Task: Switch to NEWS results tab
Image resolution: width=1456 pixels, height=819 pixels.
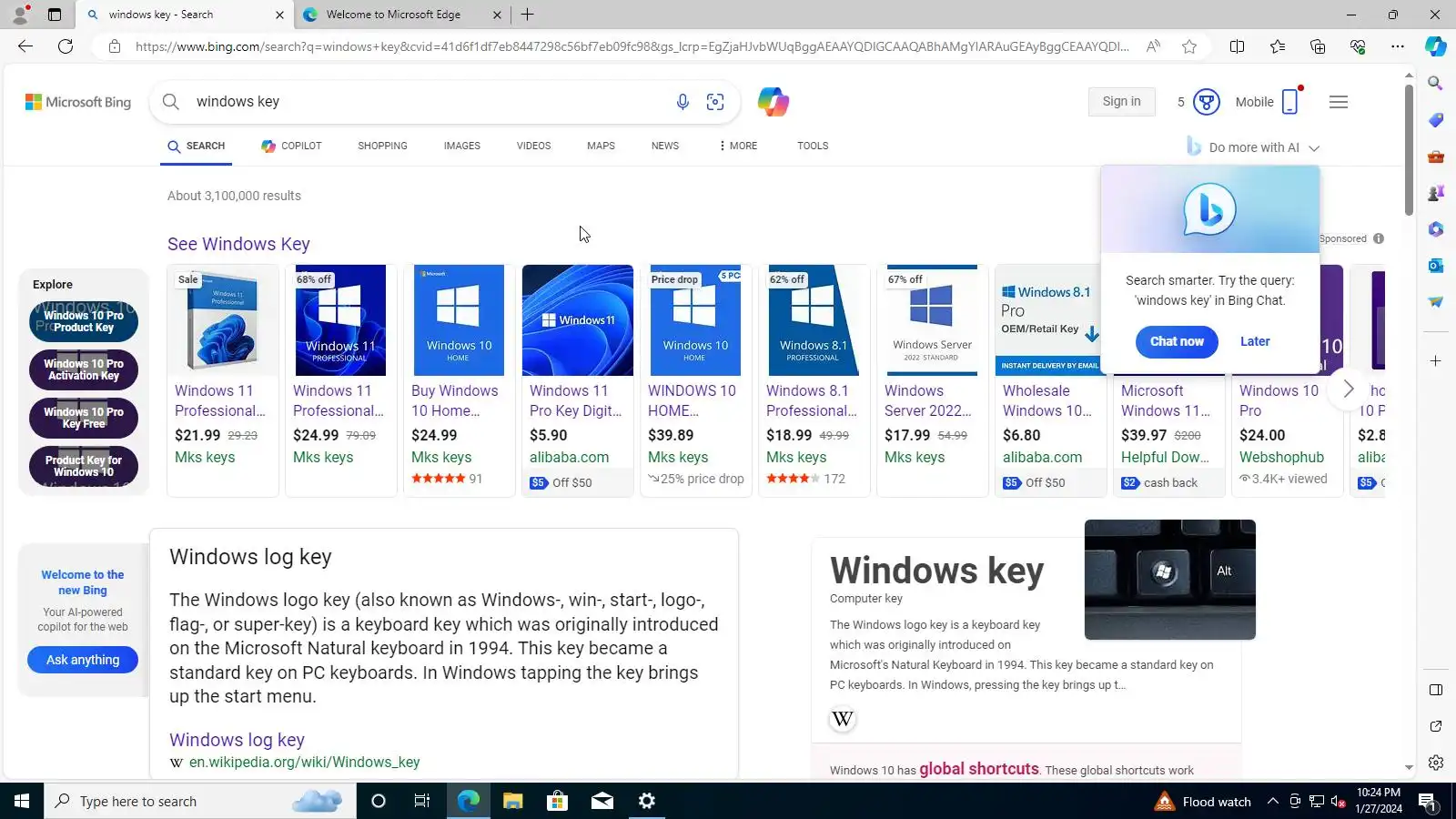Action: click(x=665, y=146)
